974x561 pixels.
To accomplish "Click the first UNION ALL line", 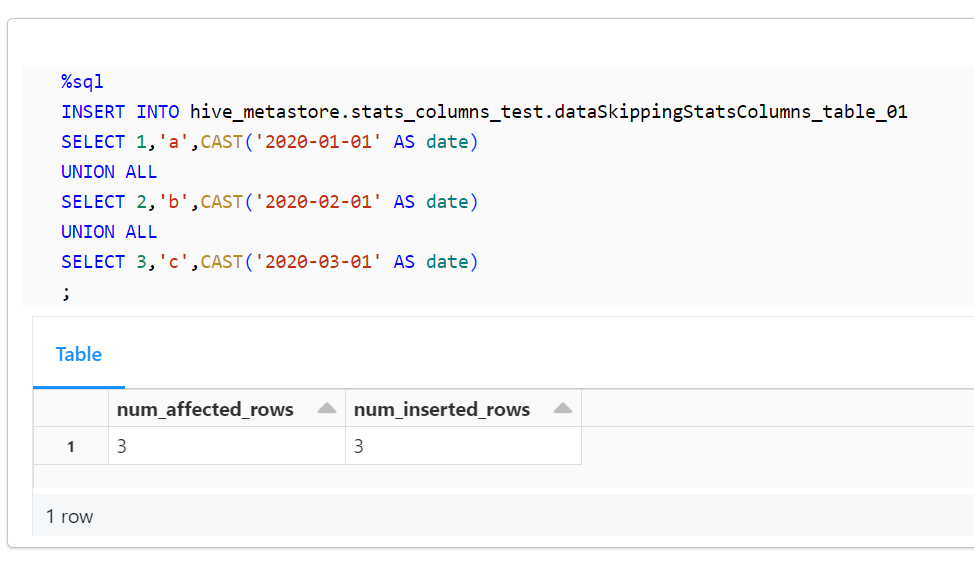I will point(109,171).
